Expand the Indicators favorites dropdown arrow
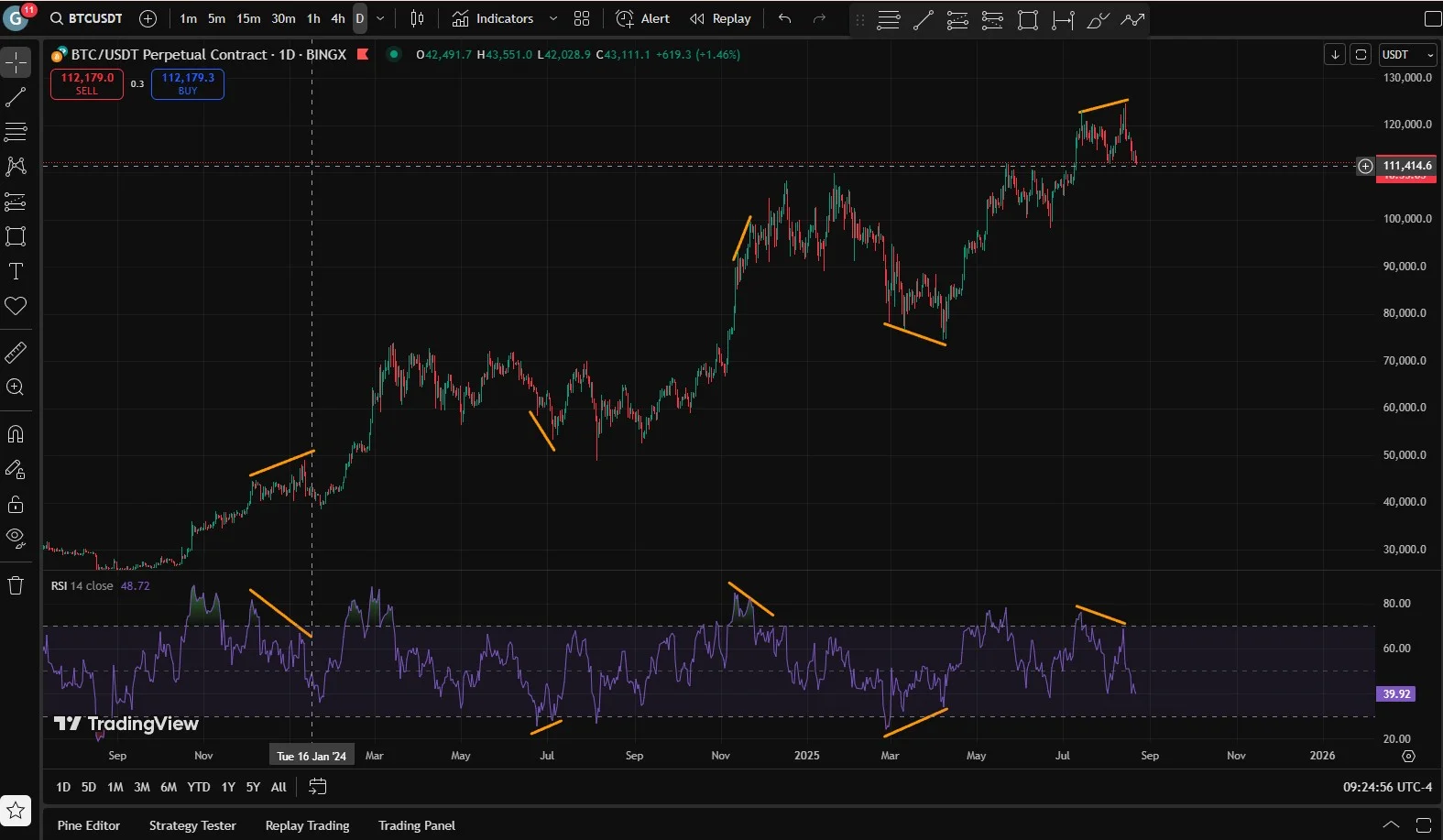1443x840 pixels. [552, 18]
